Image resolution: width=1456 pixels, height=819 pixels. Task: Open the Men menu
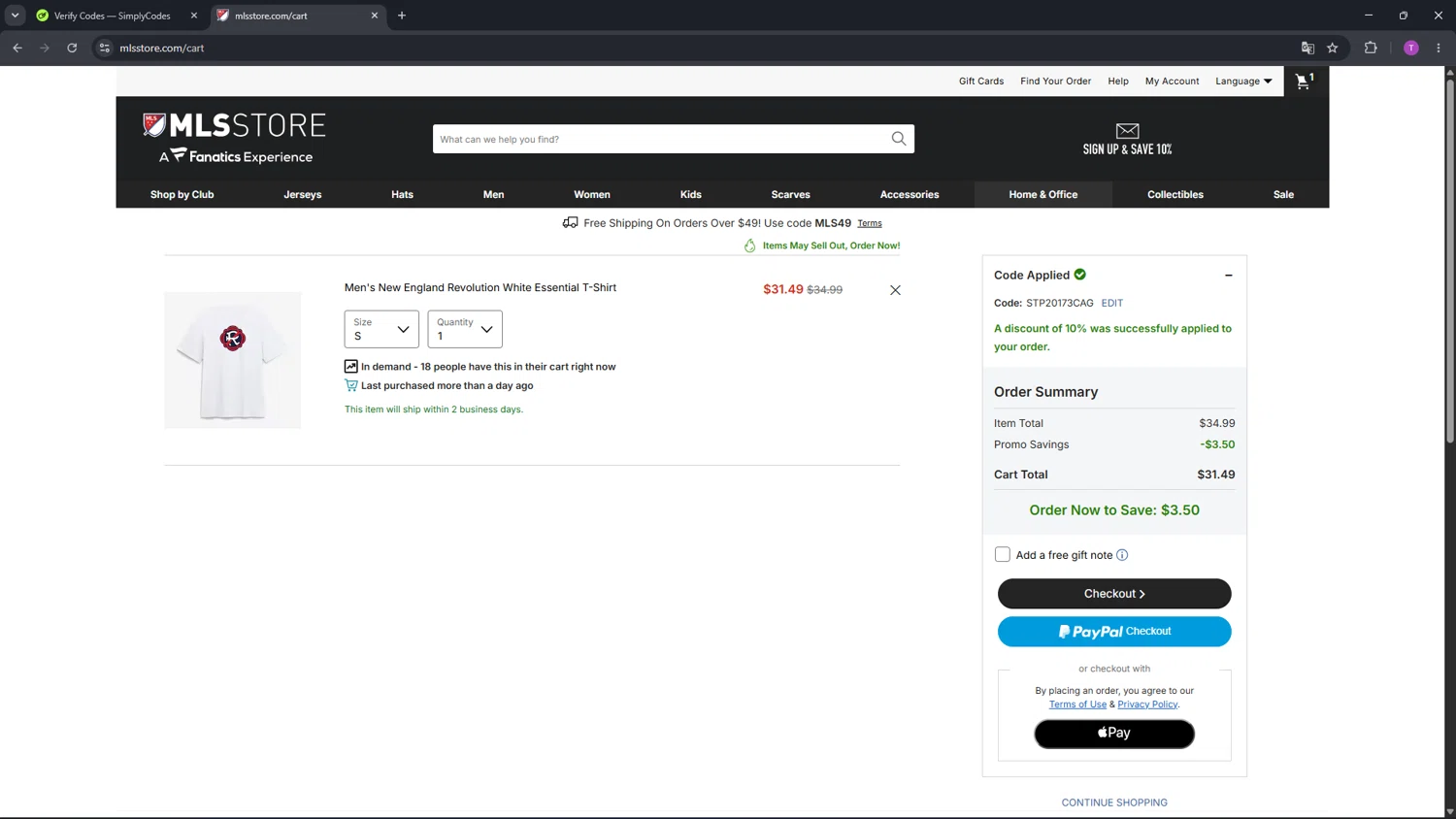pos(493,194)
